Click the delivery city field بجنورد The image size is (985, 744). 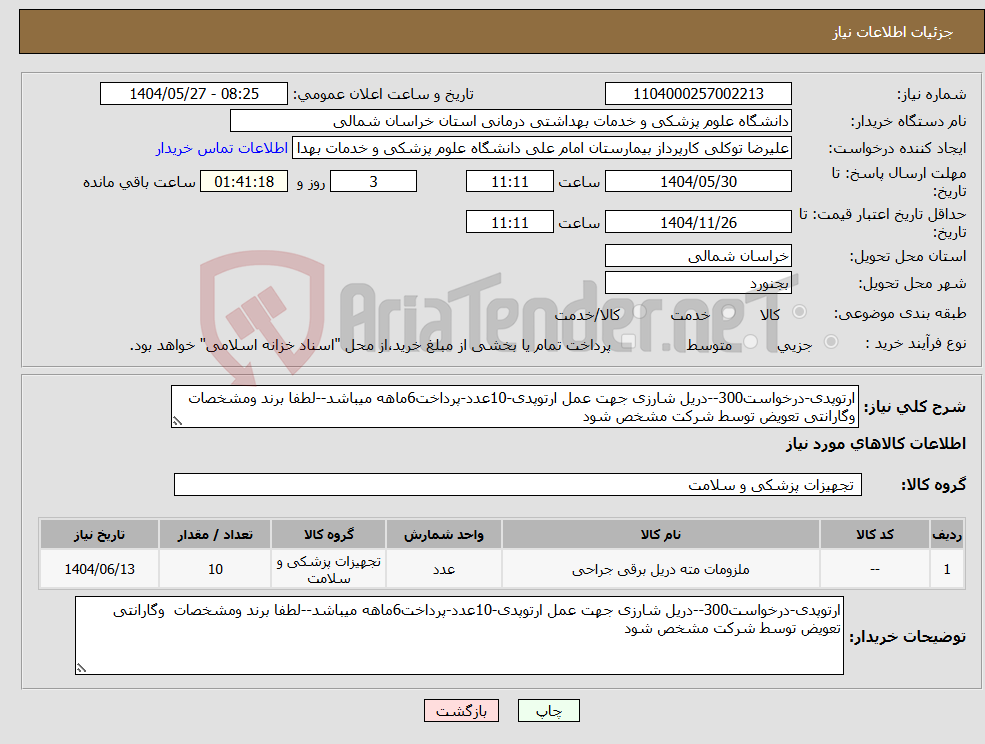tap(698, 282)
